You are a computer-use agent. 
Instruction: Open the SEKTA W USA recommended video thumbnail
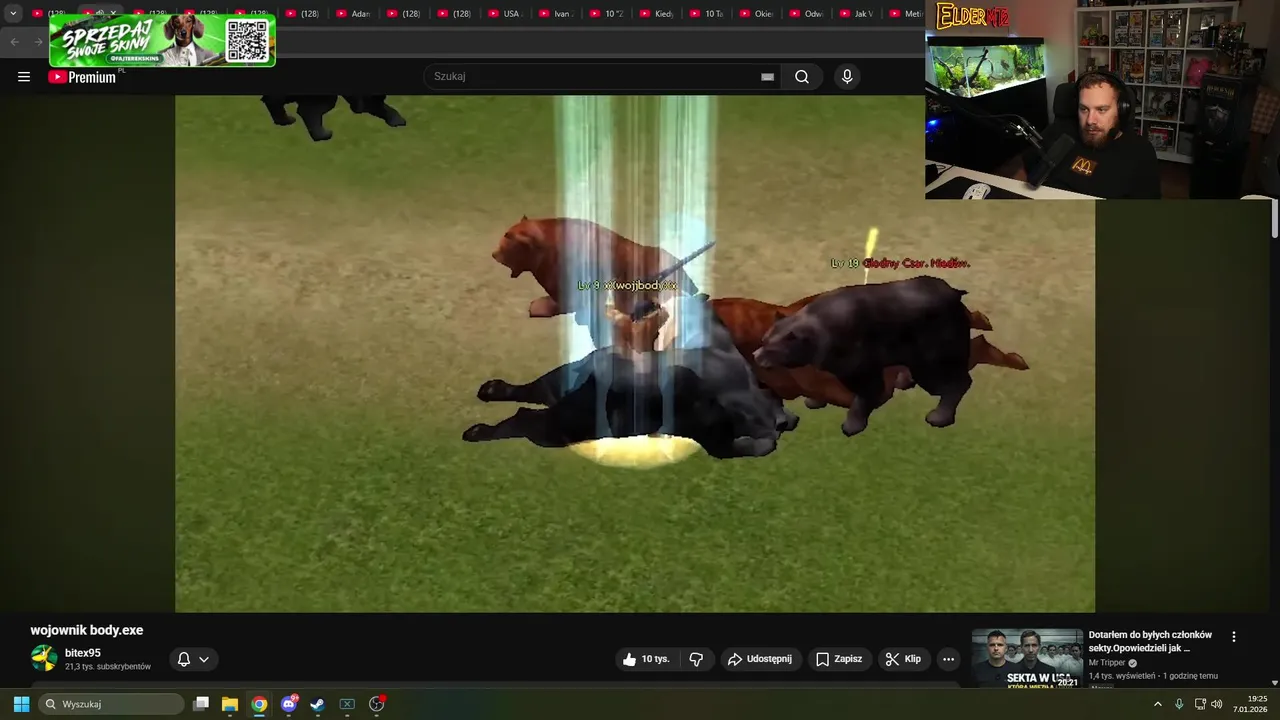pyautogui.click(x=1027, y=658)
